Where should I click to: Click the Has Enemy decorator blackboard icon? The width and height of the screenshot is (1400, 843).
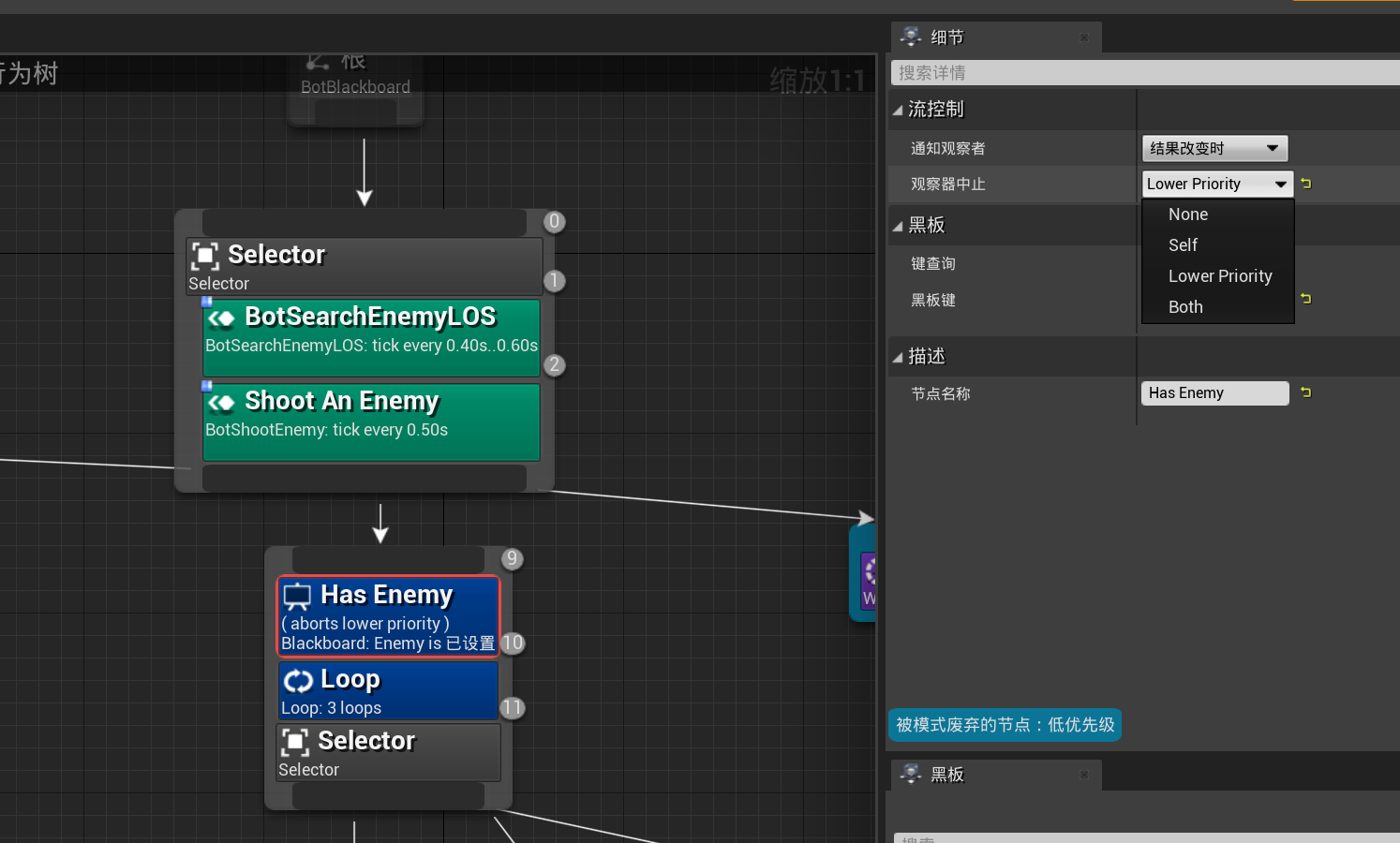coord(297,595)
